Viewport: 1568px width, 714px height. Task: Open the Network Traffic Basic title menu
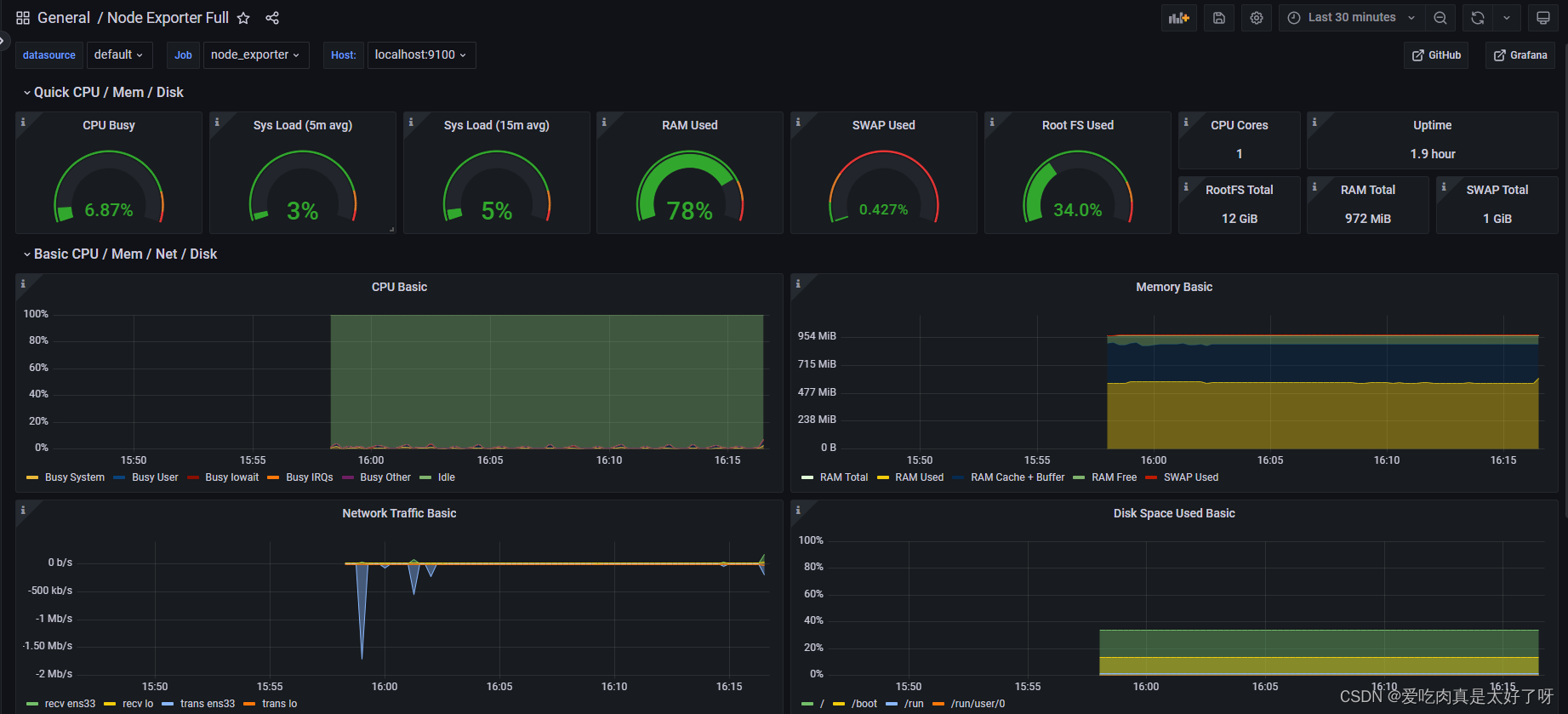[399, 513]
